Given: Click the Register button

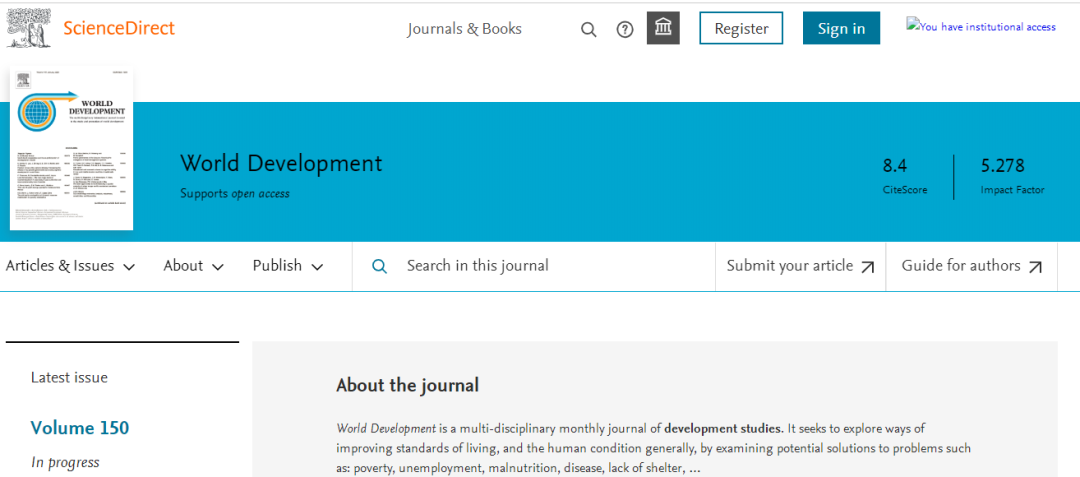Looking at the screenshot, I should coord(741,29).
